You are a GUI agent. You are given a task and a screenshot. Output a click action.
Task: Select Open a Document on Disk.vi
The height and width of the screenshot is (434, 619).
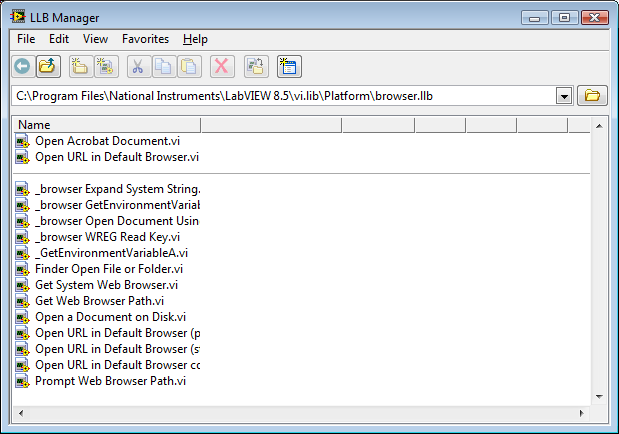(x=111, y=317)
